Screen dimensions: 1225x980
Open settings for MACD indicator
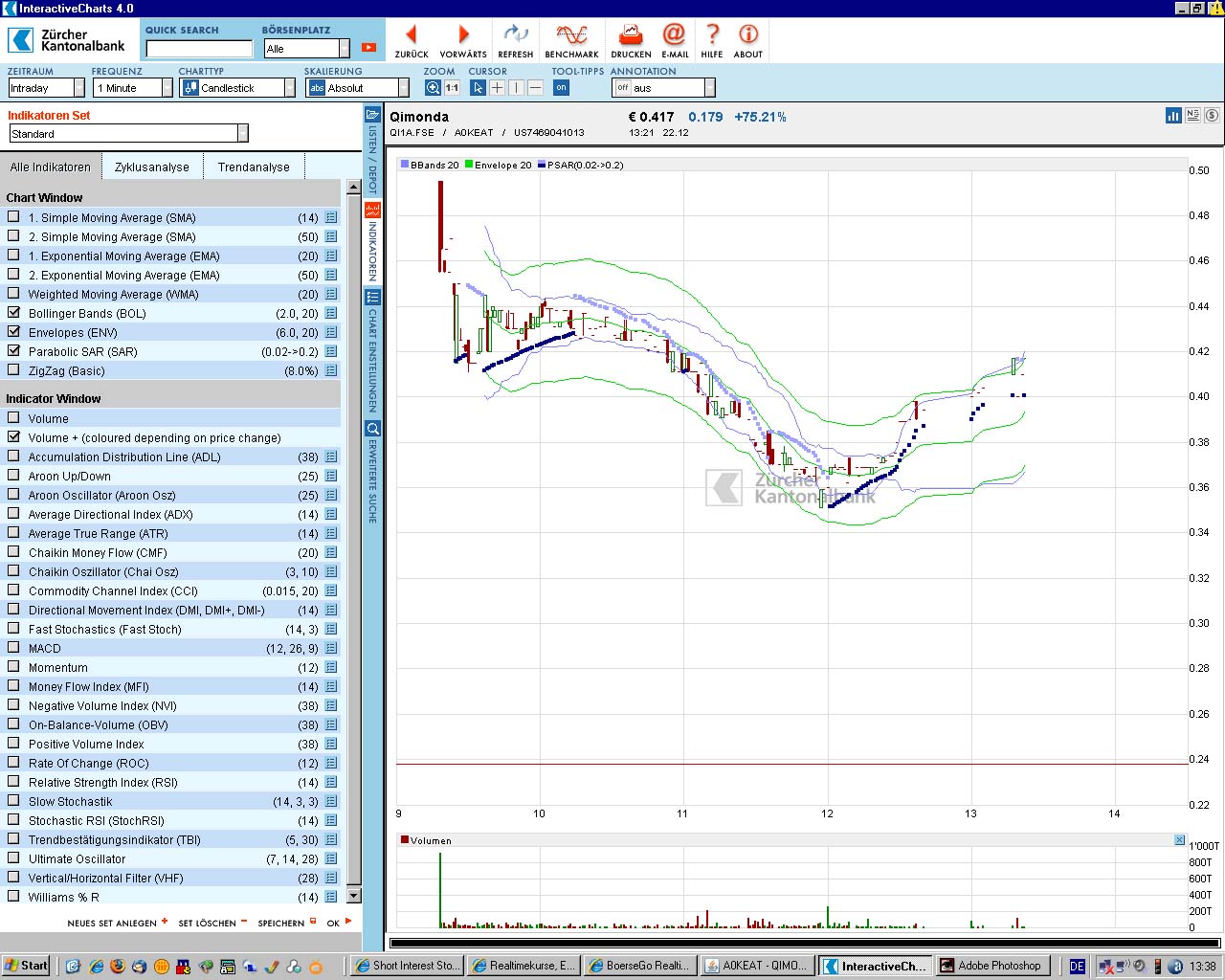click(x=331, y=649)
